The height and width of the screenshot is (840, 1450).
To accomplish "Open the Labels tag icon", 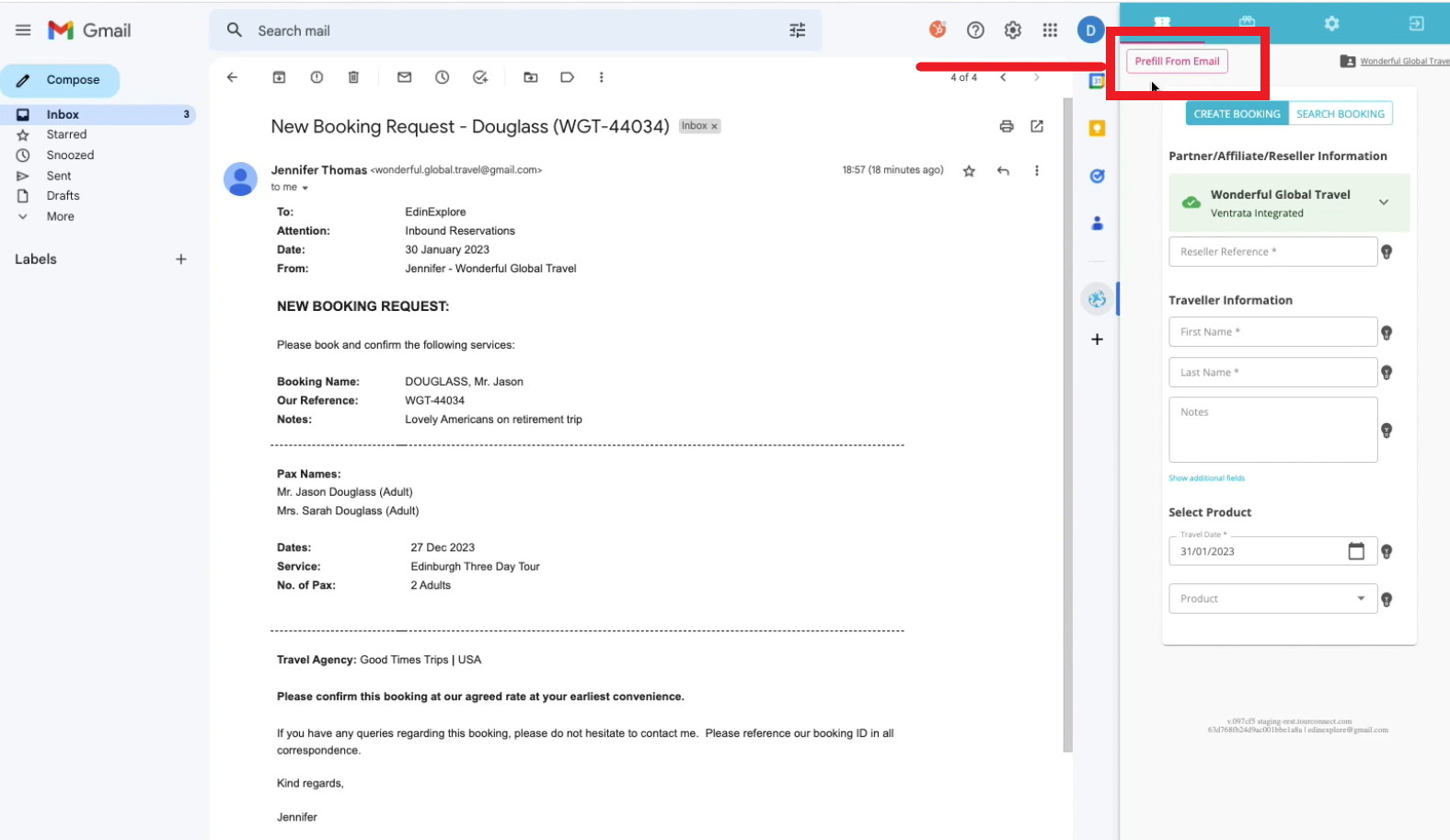I will 567,77.
